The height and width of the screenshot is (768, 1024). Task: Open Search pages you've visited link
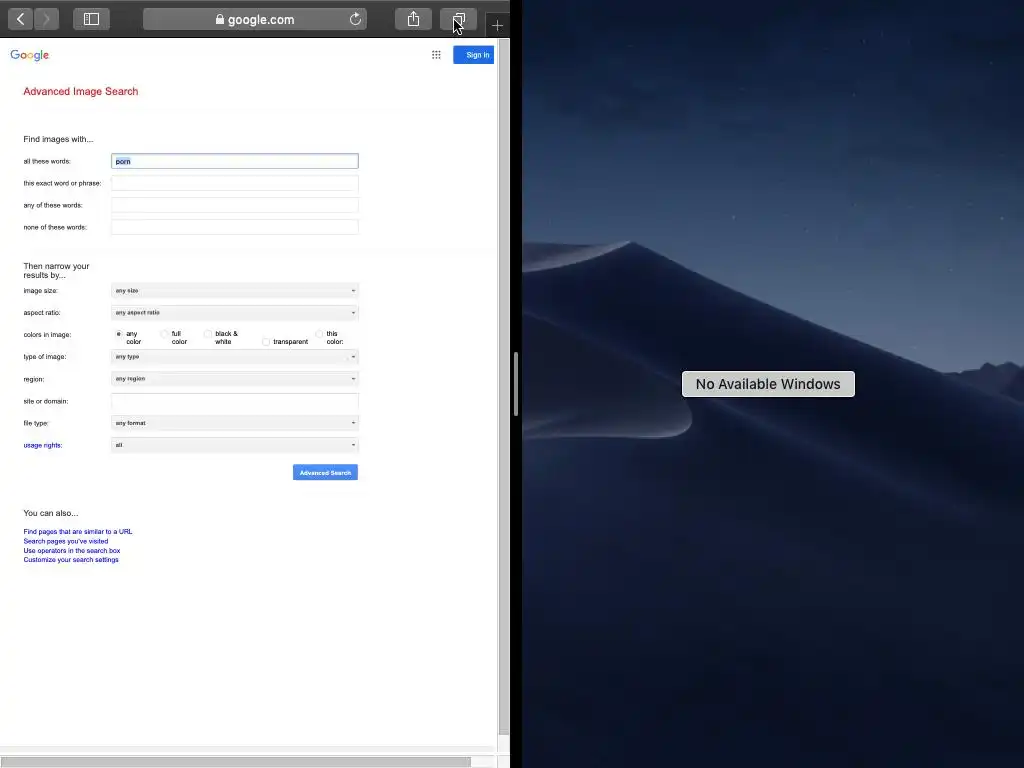point(66,541)
